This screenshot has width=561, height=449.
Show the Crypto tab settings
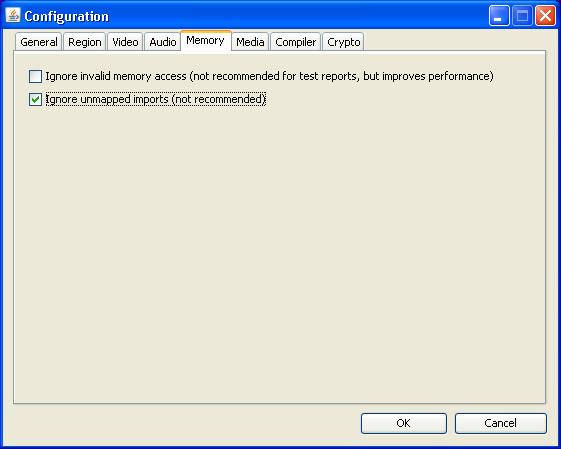[343, 42]
